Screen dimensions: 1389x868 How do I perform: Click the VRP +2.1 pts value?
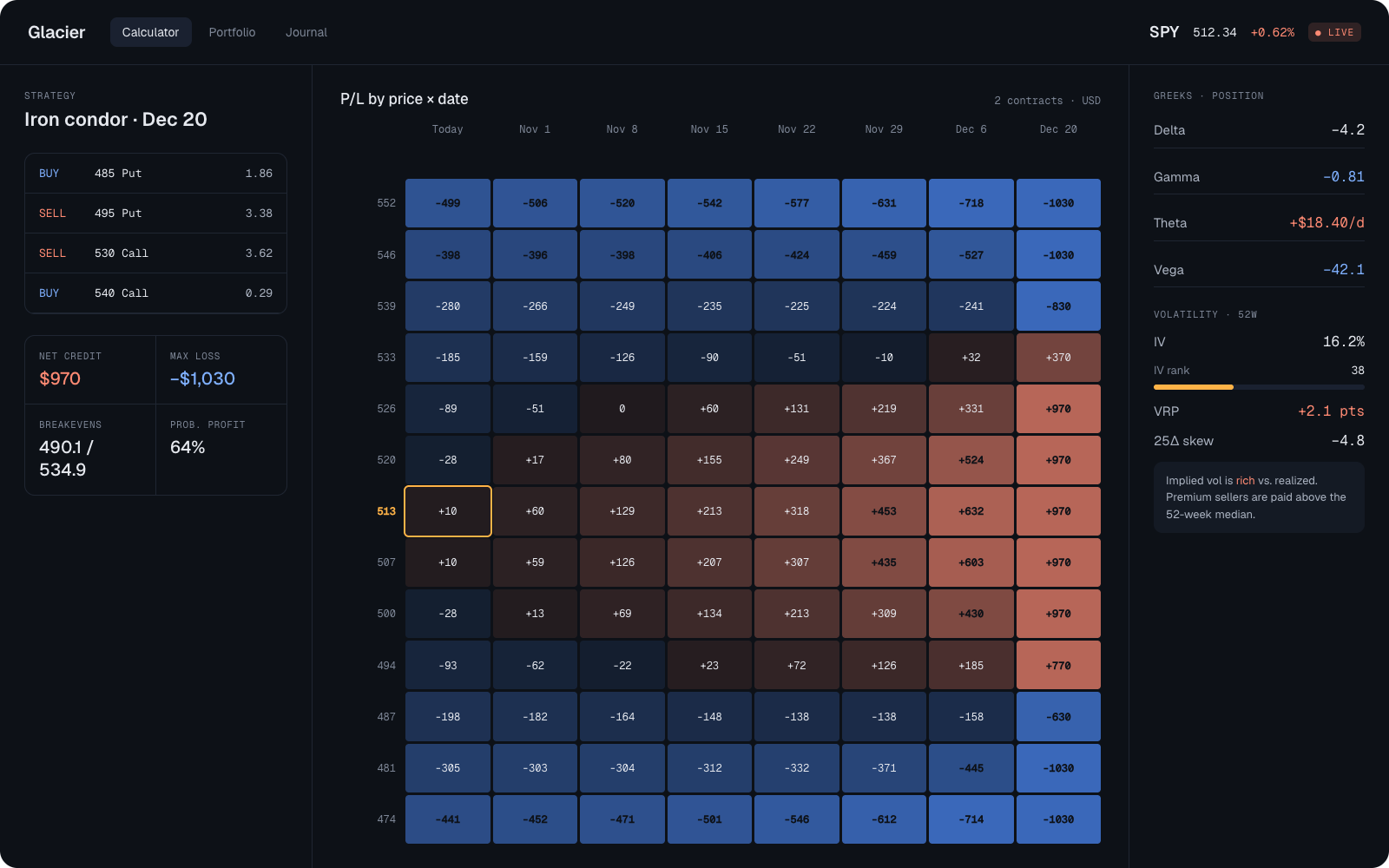coord(1331,411)
